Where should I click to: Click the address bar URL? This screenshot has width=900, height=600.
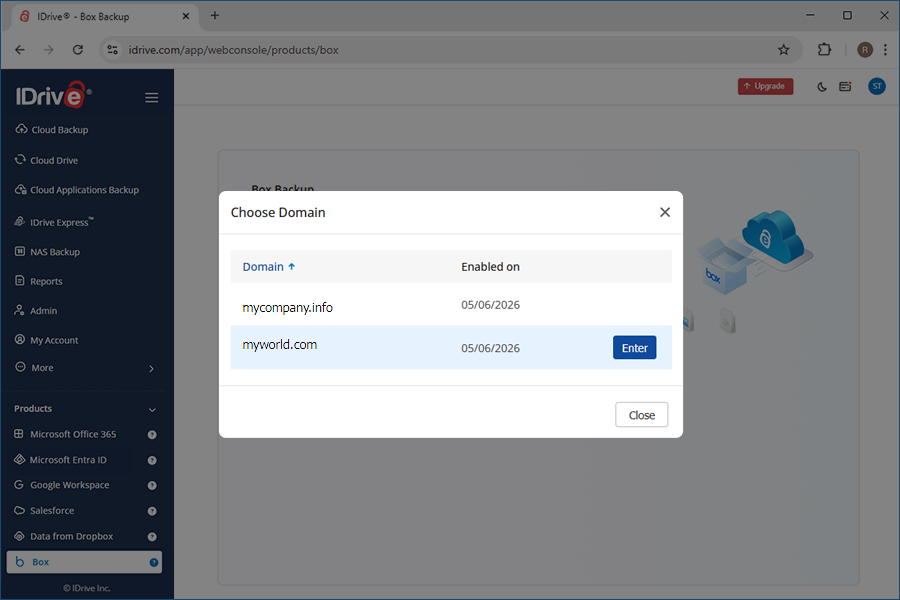(233, 50)
